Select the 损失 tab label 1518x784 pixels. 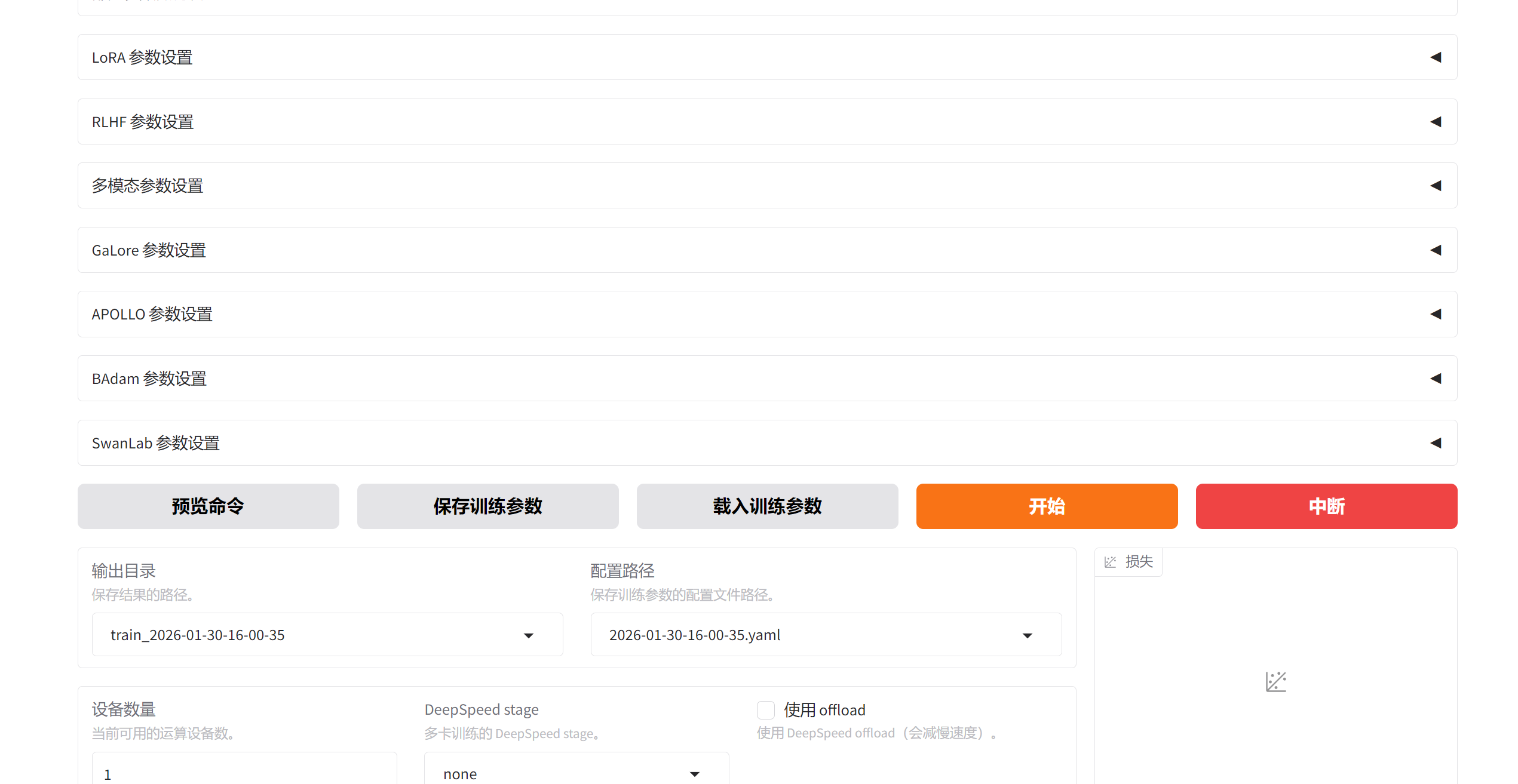pos(1139,562)
